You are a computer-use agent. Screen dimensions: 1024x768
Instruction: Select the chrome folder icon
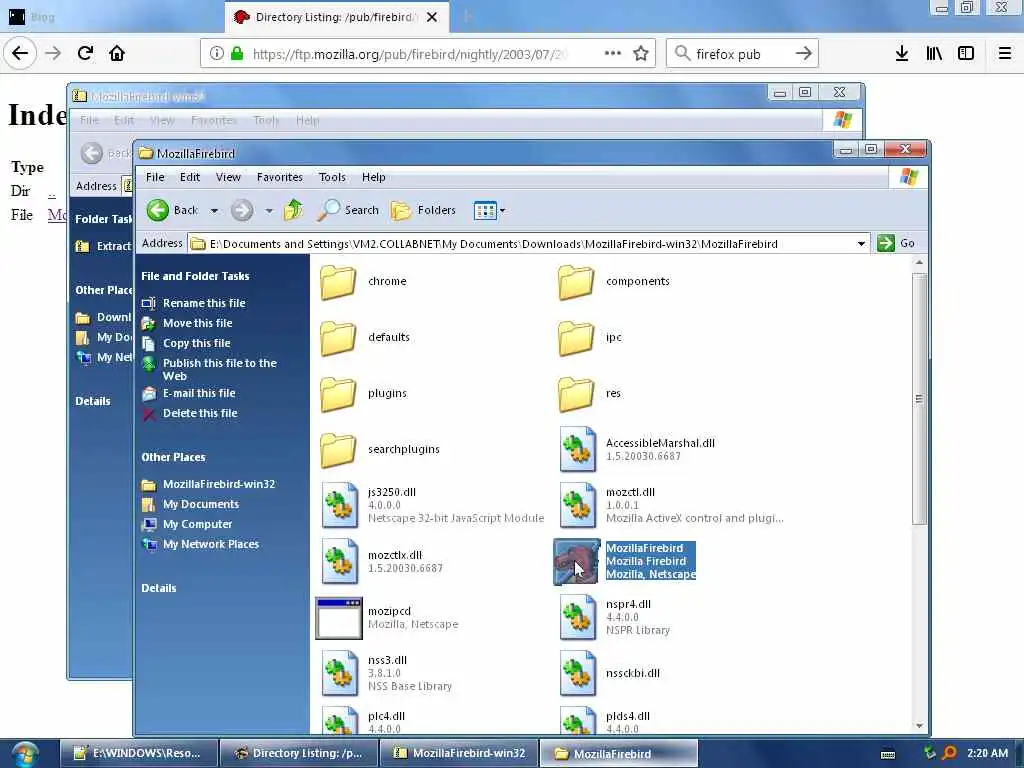338,282
